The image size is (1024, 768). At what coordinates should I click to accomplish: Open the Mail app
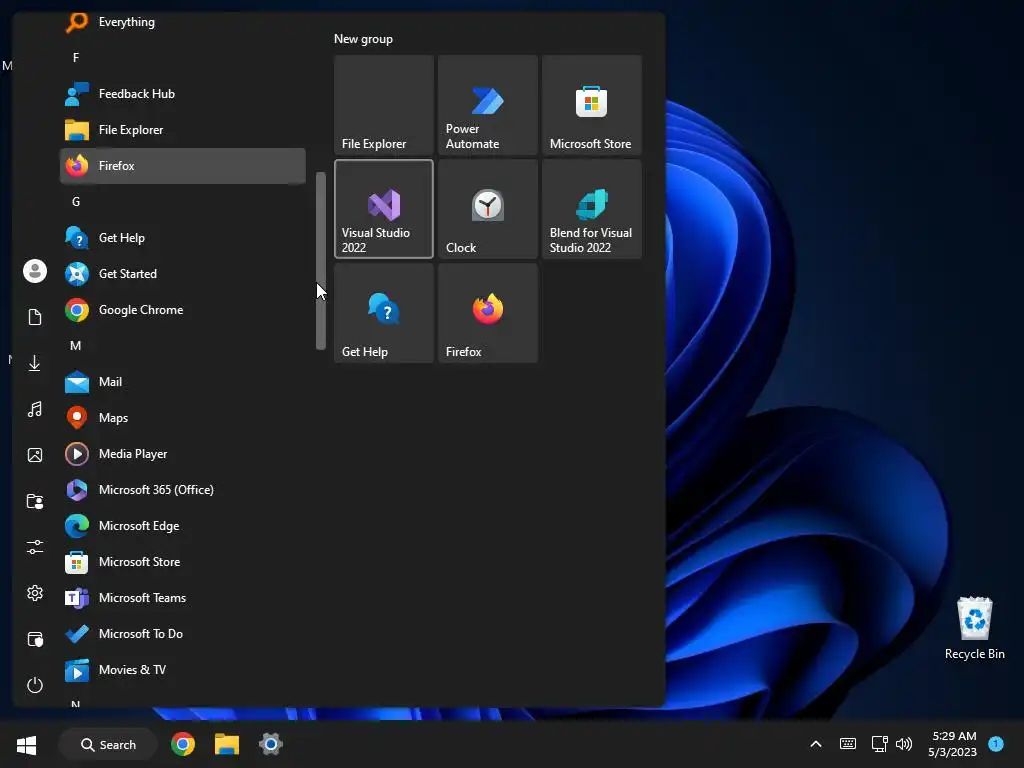[183, 381]
